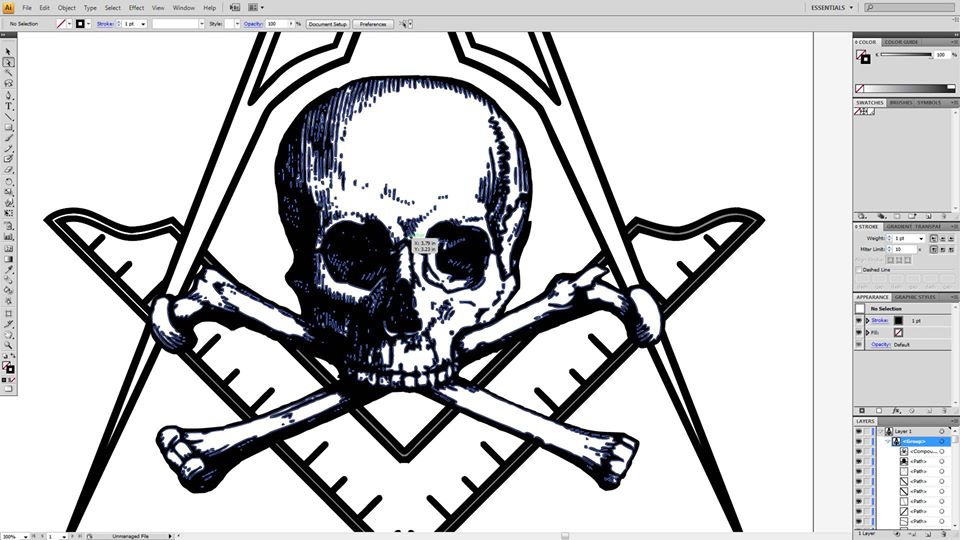Select the Eraser tool
The image size is (960, 540).
point(9,170)
